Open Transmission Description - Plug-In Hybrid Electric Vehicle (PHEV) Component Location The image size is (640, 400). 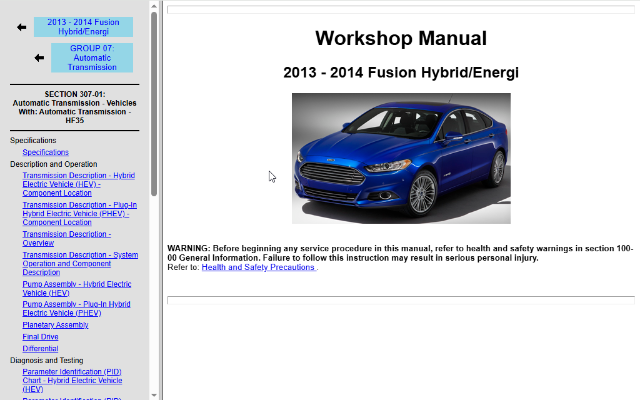pos(80,213)
